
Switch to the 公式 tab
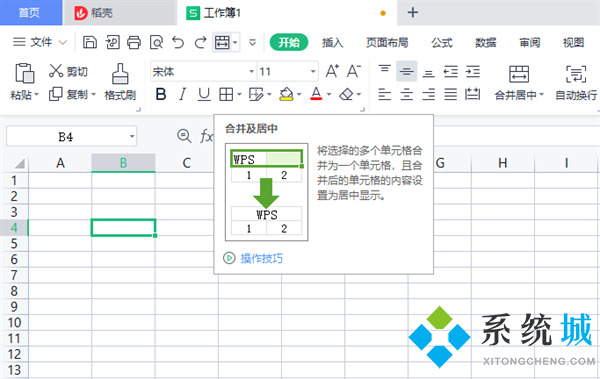coord(442,42)
